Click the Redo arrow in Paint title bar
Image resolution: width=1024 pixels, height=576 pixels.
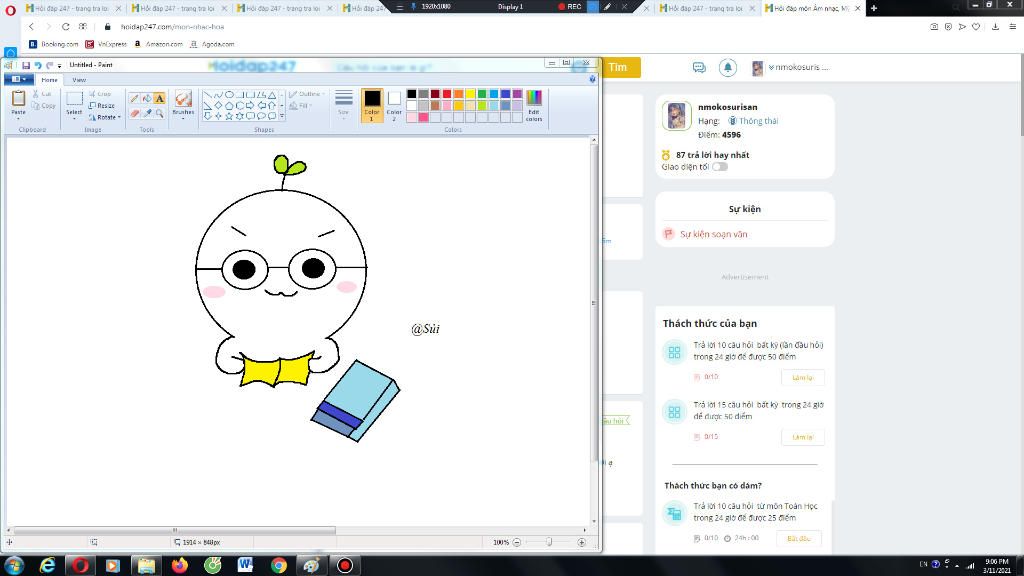click(49, 65)
